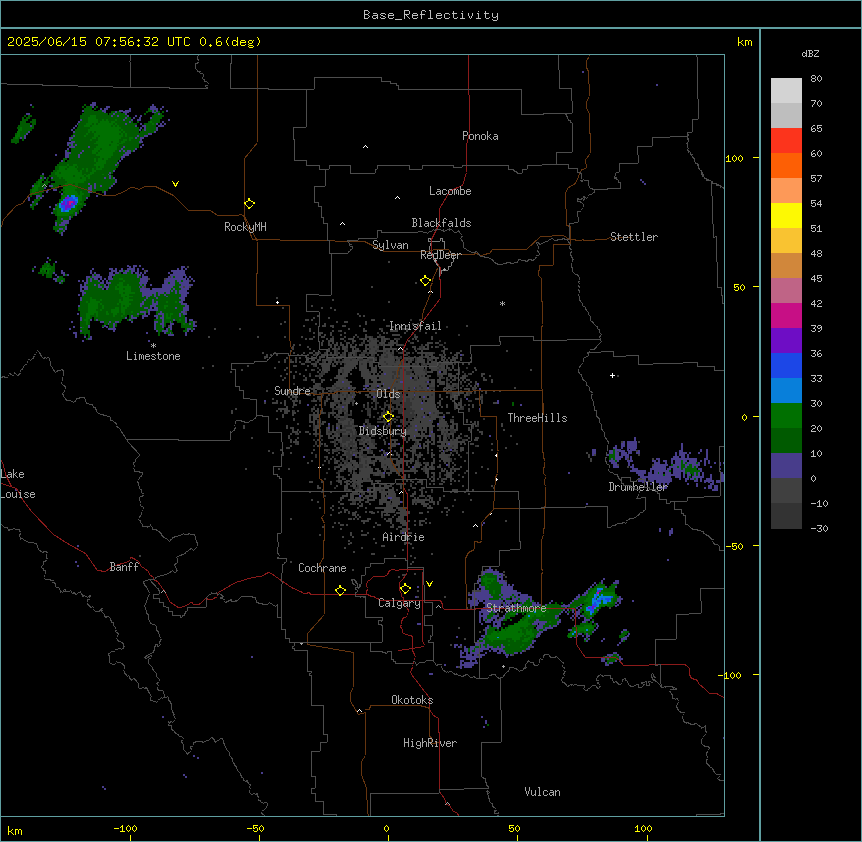
Task: Pick the red 60-65 dBZ legend swatch
Action: (x=786, y=141)
